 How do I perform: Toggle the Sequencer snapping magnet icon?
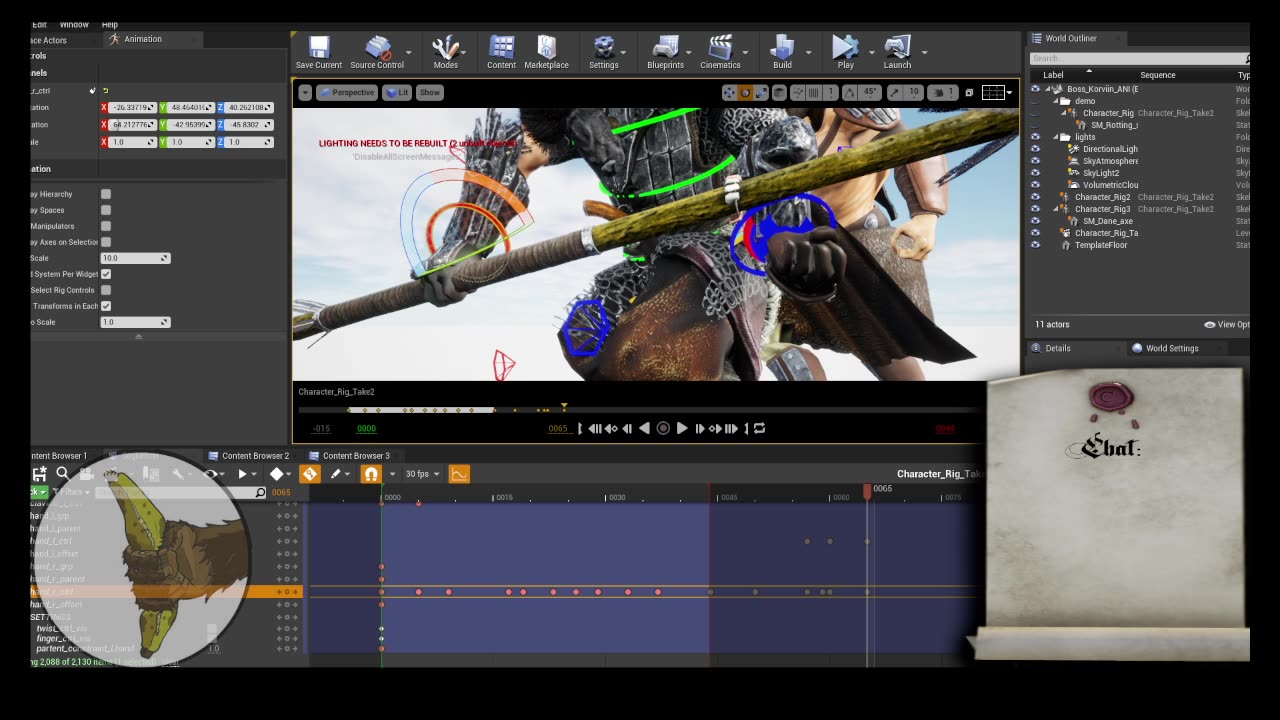pos(371,474)
